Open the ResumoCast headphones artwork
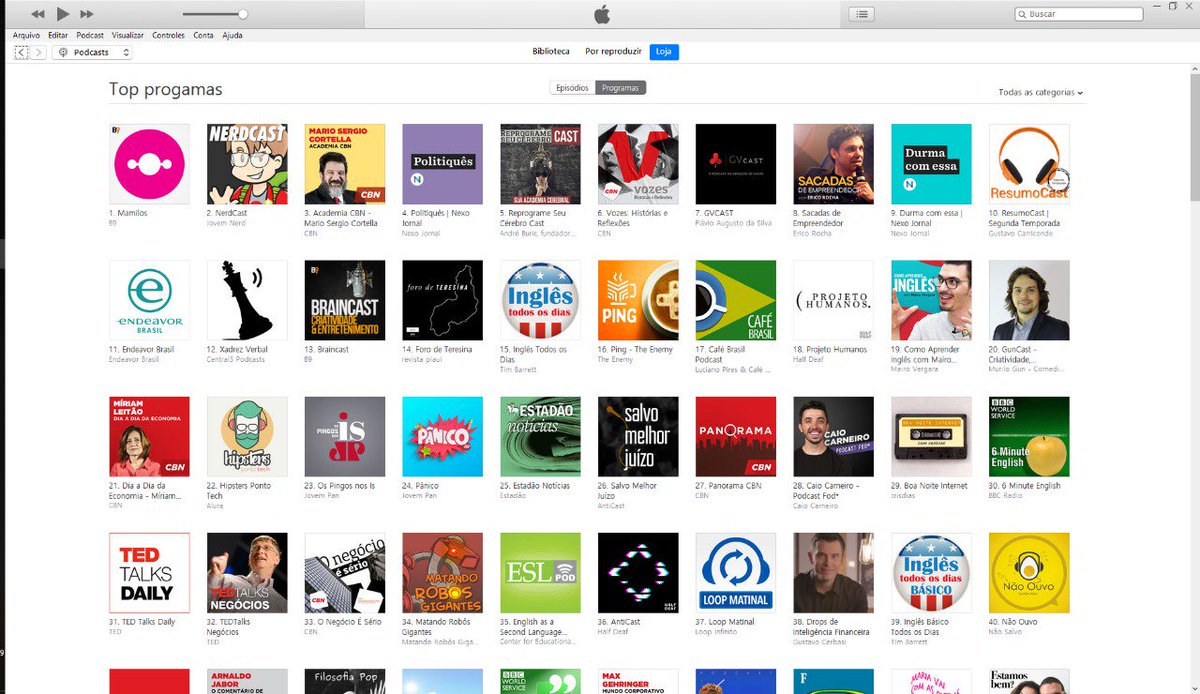This screenshot has width=1200, height=694. [x=1029, y=164]
